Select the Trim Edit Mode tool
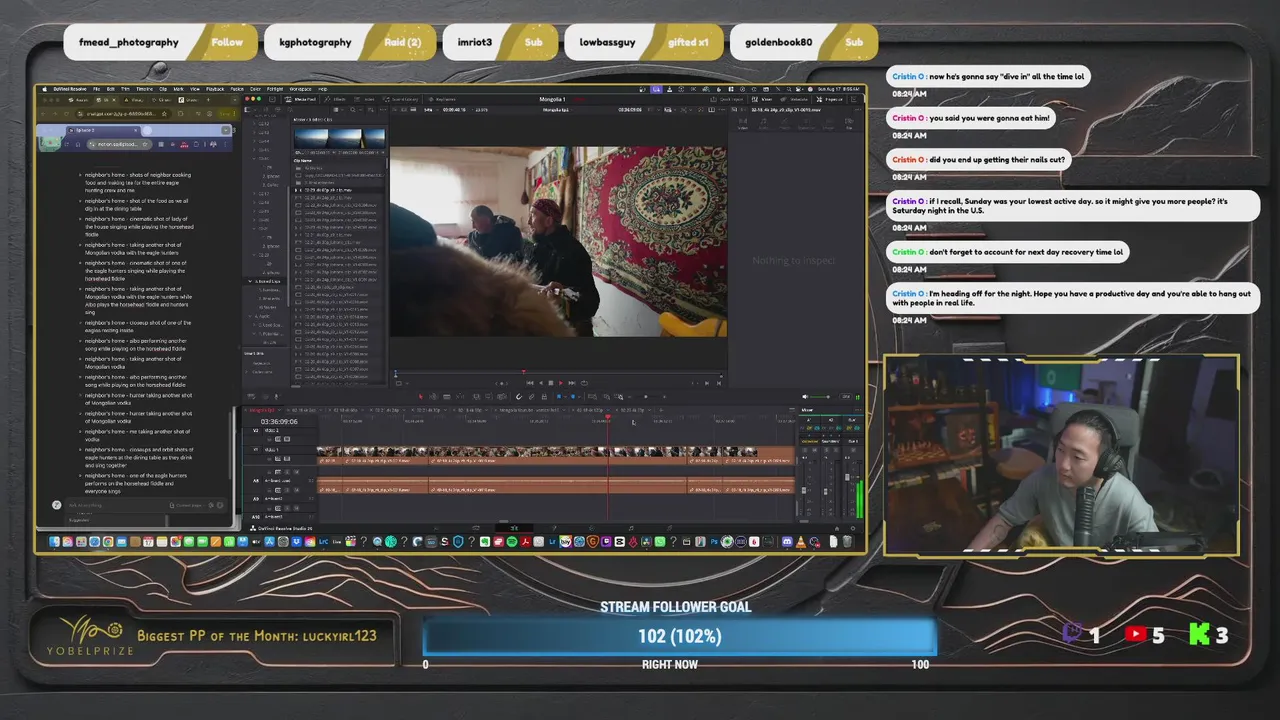The width and height of the screenshot is (1280, 720). coord(433,396)
